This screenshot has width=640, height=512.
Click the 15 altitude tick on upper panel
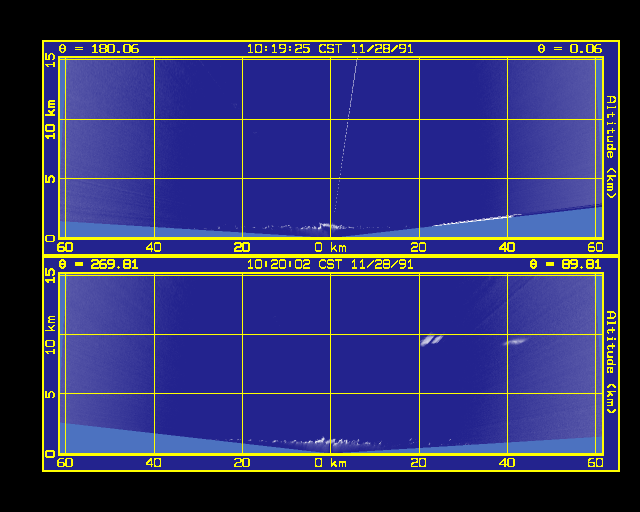point(50,60)
